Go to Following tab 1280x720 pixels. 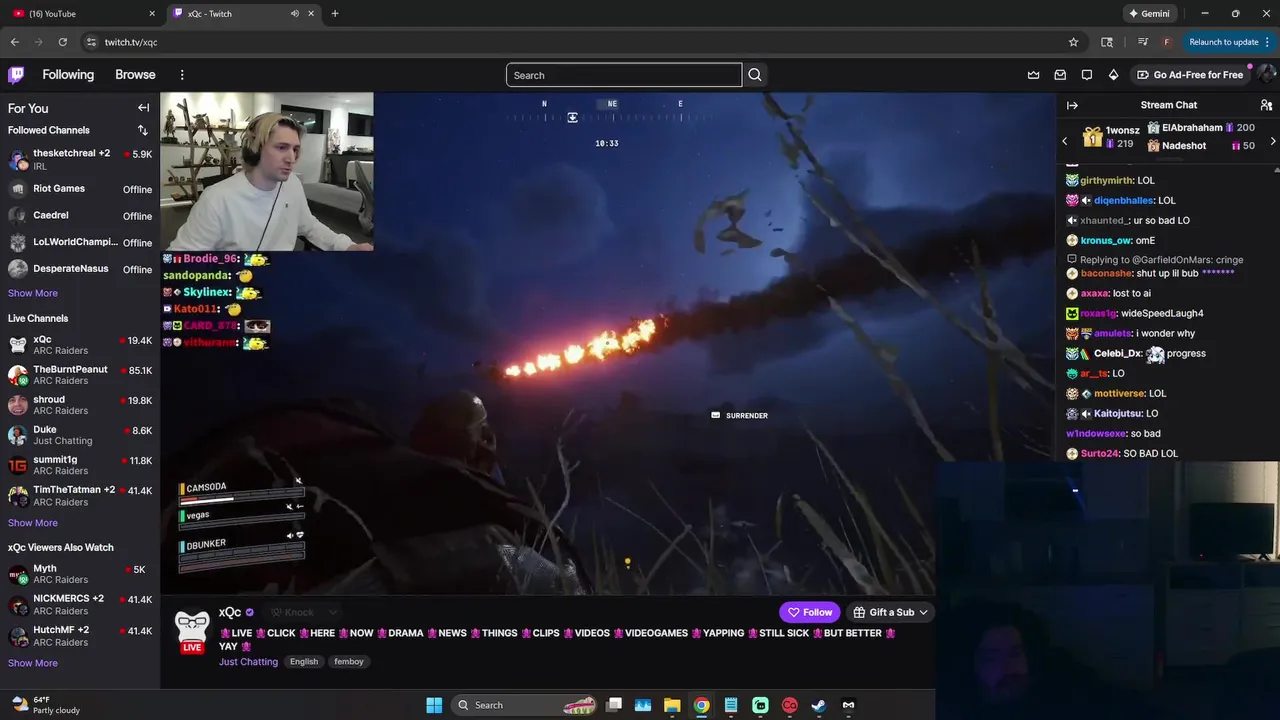pos(68,75)
